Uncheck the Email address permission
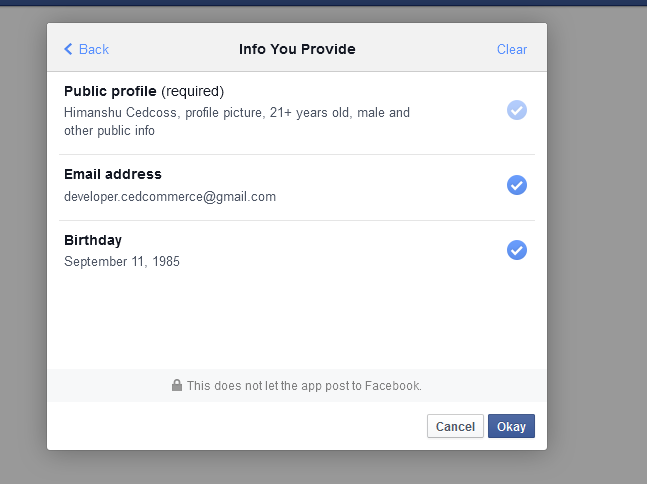 [517, 185]
